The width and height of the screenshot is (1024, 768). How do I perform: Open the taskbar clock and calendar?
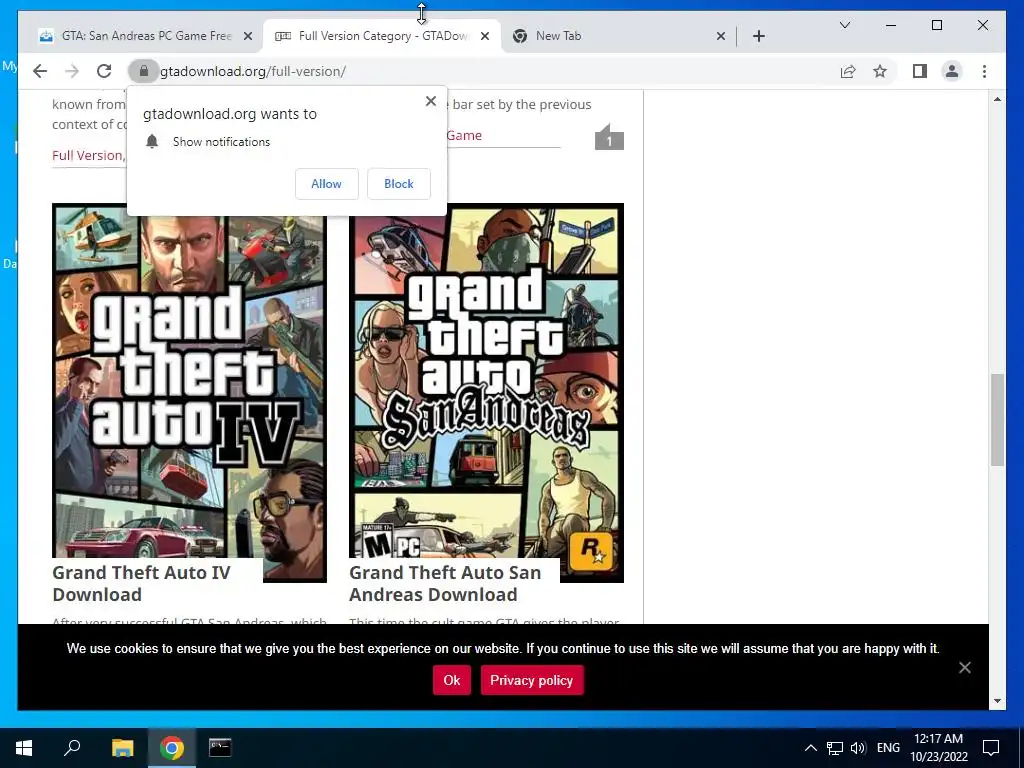(x=938, y=748)
